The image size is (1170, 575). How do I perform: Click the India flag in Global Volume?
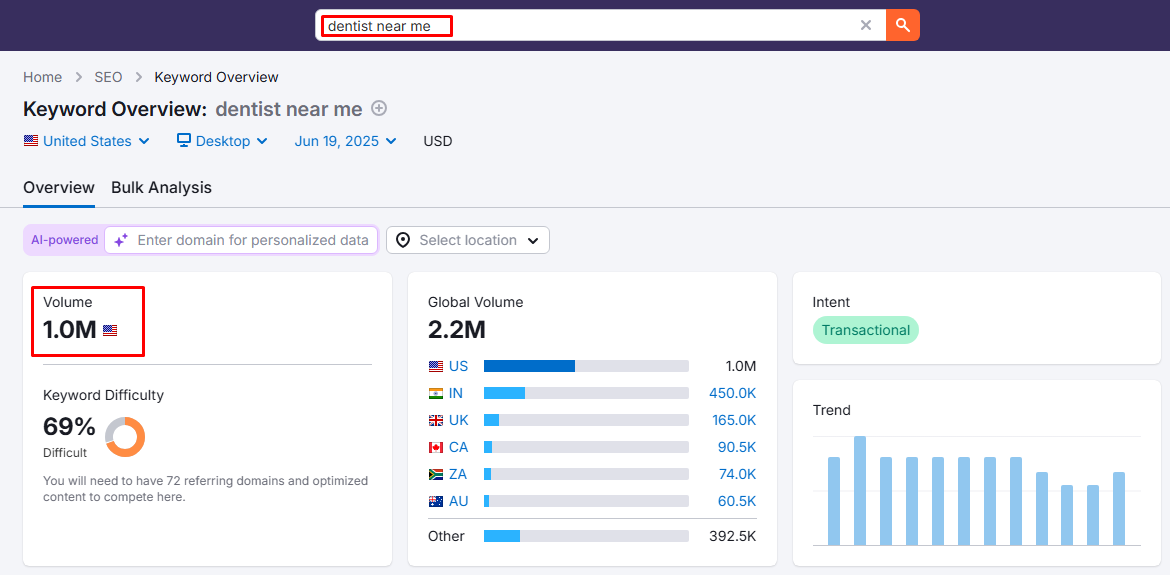pos(436,393)
